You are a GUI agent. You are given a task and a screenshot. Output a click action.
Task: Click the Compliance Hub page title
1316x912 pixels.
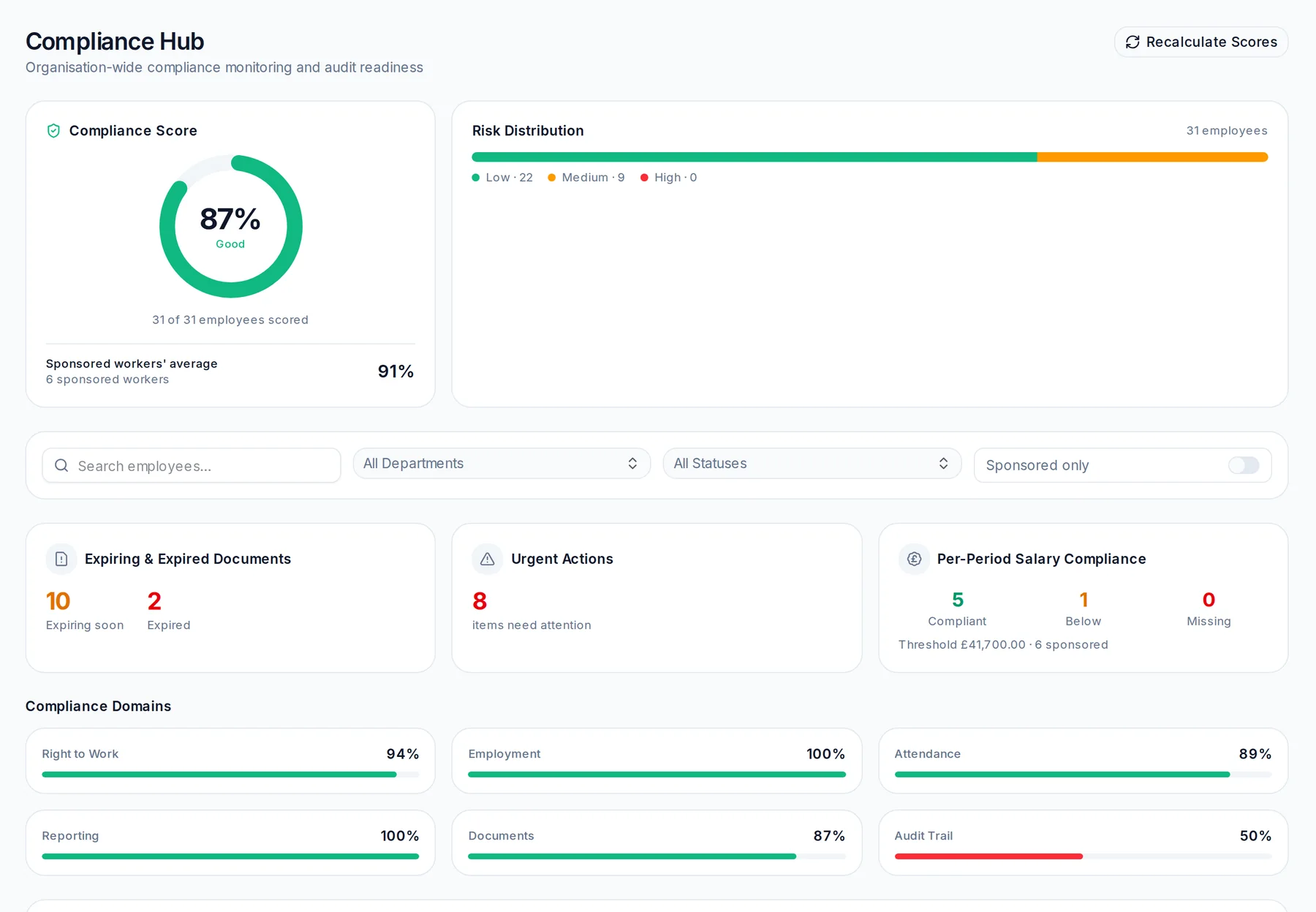[115, 42]
